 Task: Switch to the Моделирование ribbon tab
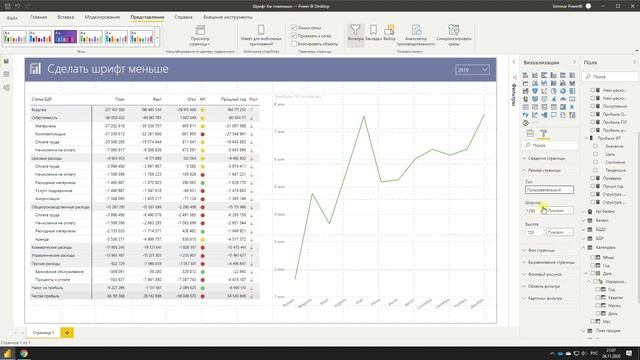(102, 18)
